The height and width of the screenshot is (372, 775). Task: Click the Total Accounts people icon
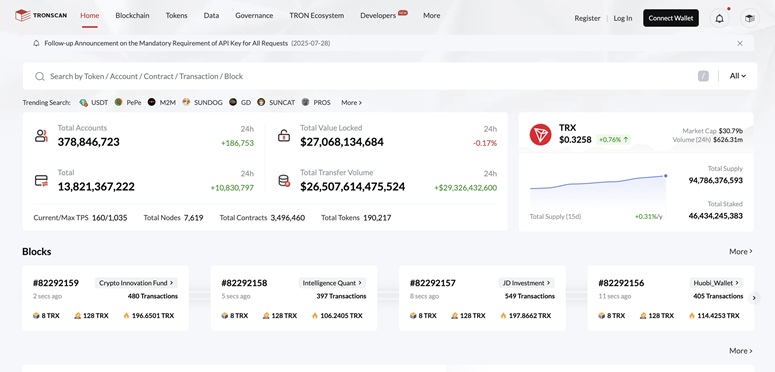tap(41, 136)
